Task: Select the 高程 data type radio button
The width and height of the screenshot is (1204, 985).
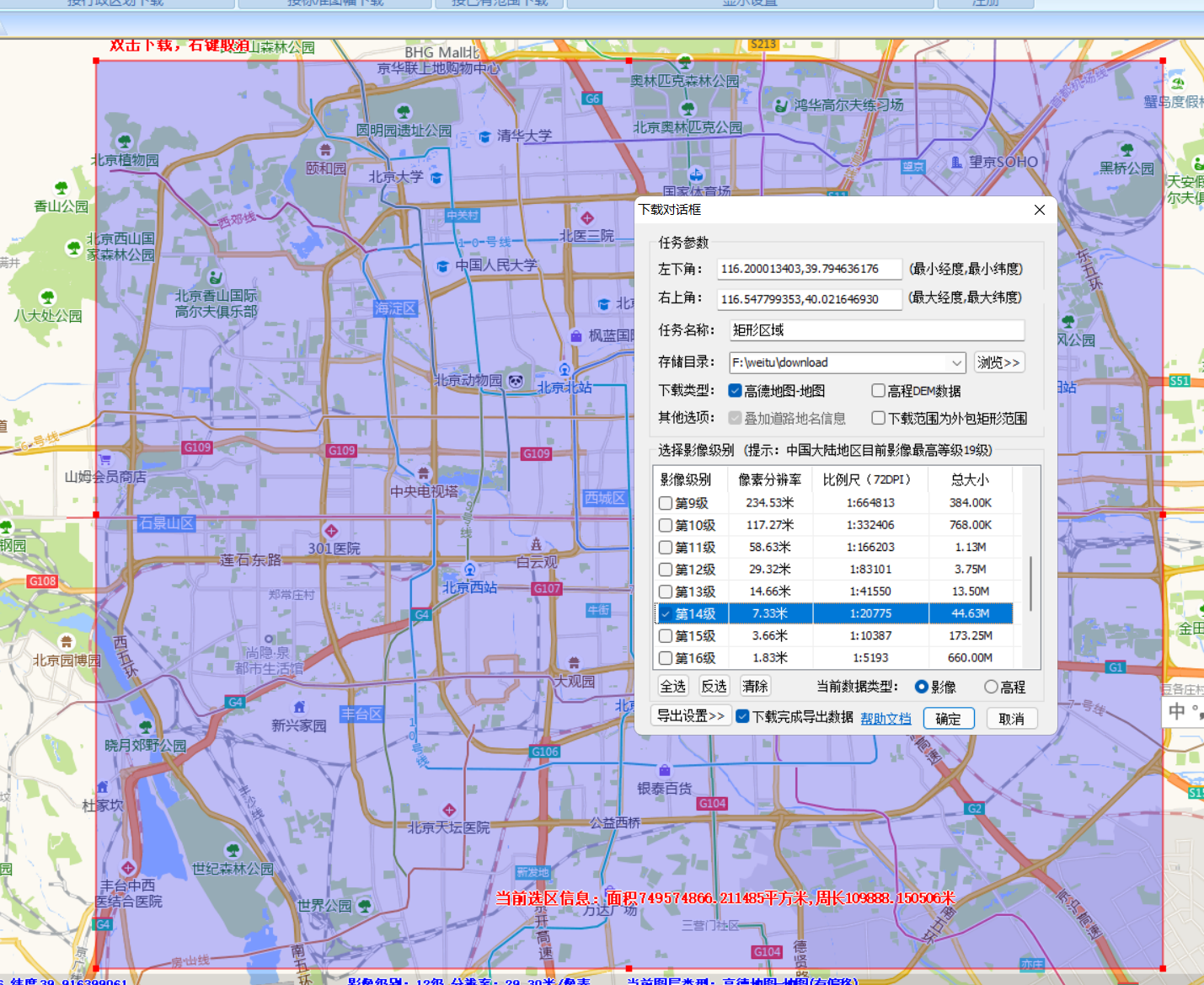Action: [x=991, y=686]
